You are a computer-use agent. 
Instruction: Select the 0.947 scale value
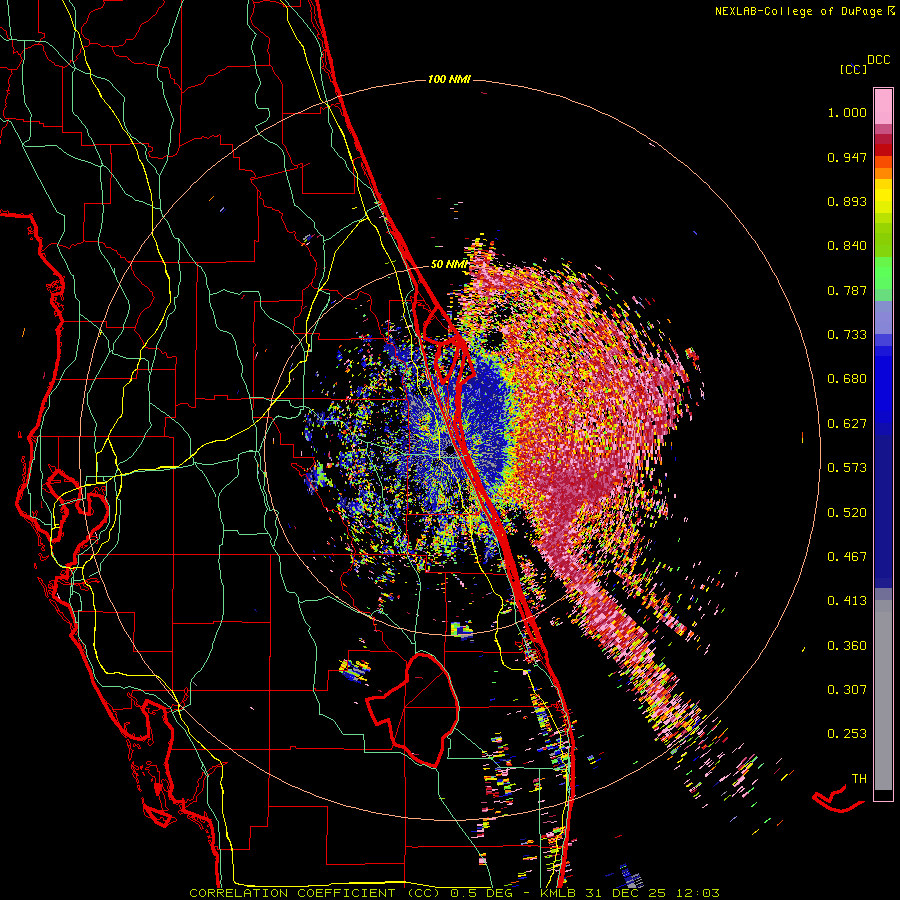[x=847, y=157]
